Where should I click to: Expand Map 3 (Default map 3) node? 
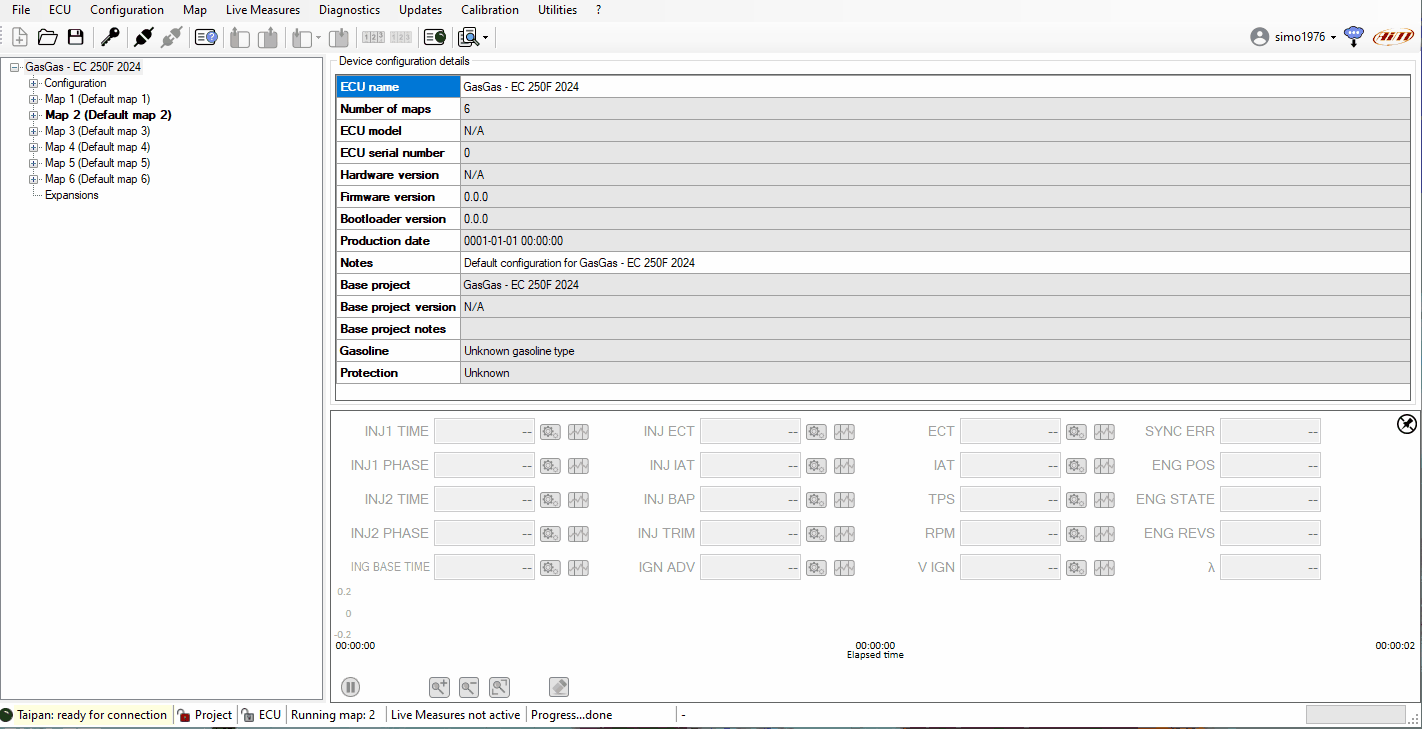[34, 131]
